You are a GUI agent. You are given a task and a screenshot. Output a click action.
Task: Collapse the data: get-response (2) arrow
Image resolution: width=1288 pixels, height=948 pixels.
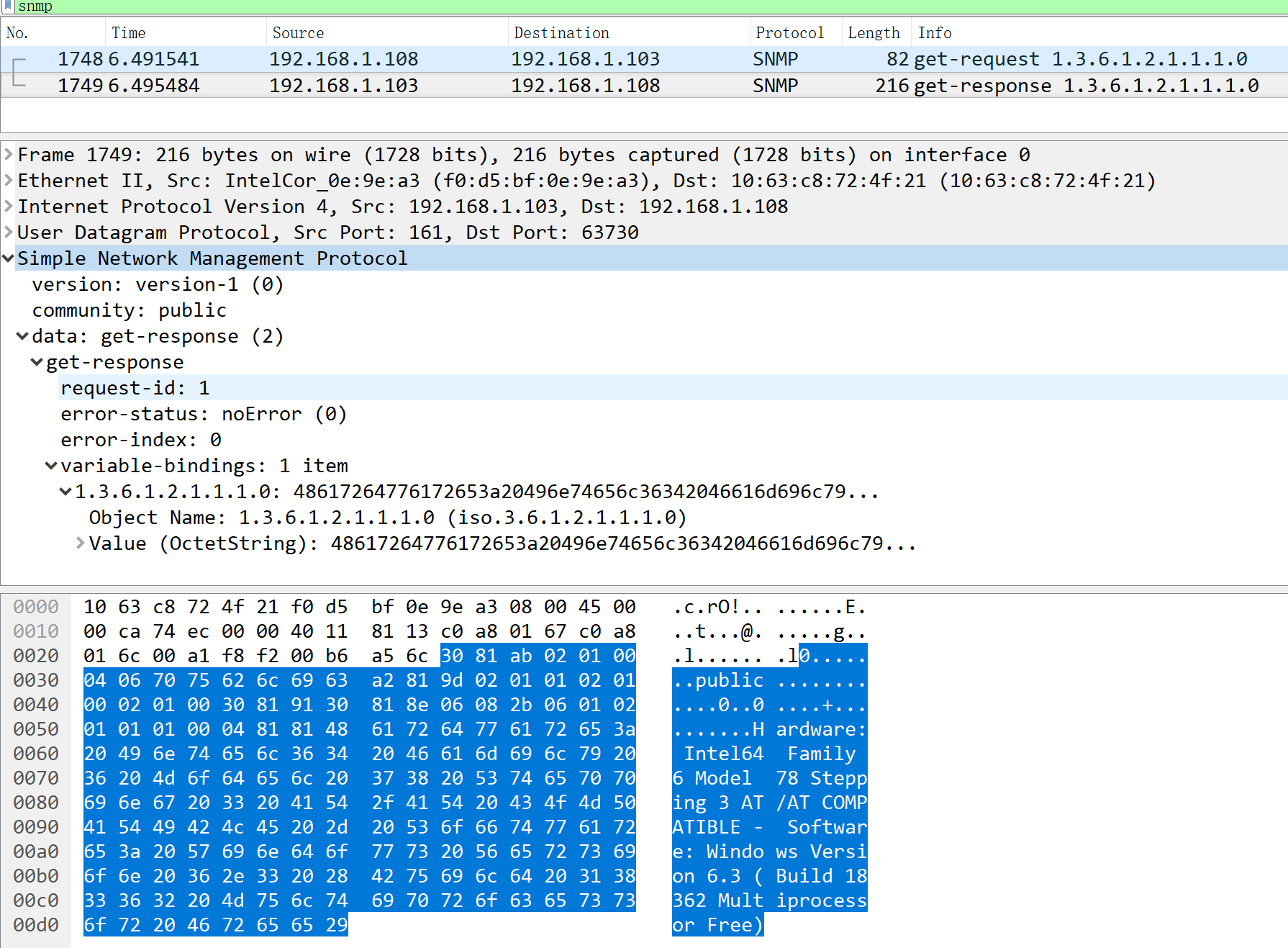click(22, 336)
